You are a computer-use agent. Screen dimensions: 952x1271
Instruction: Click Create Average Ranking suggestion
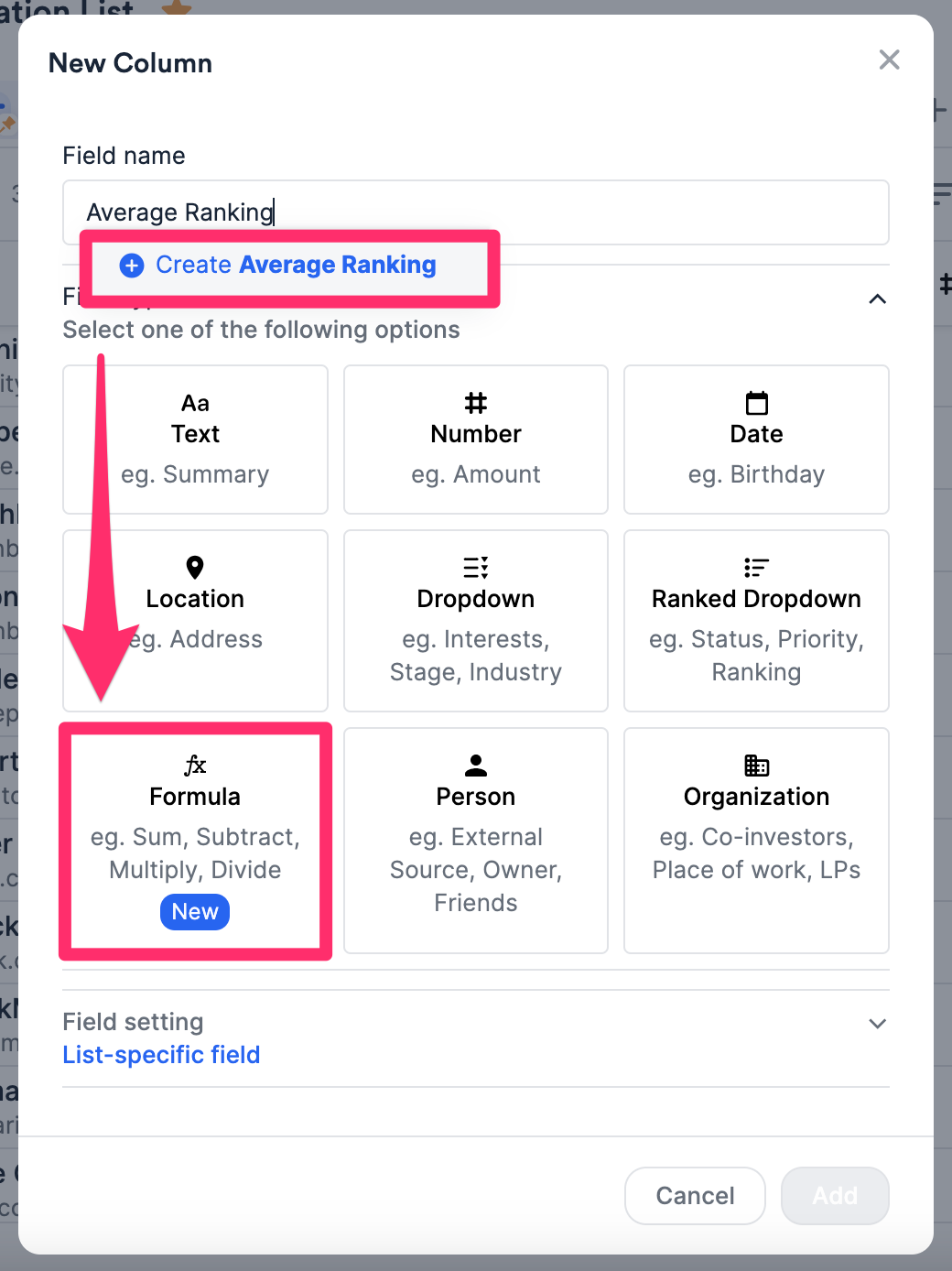295,265
